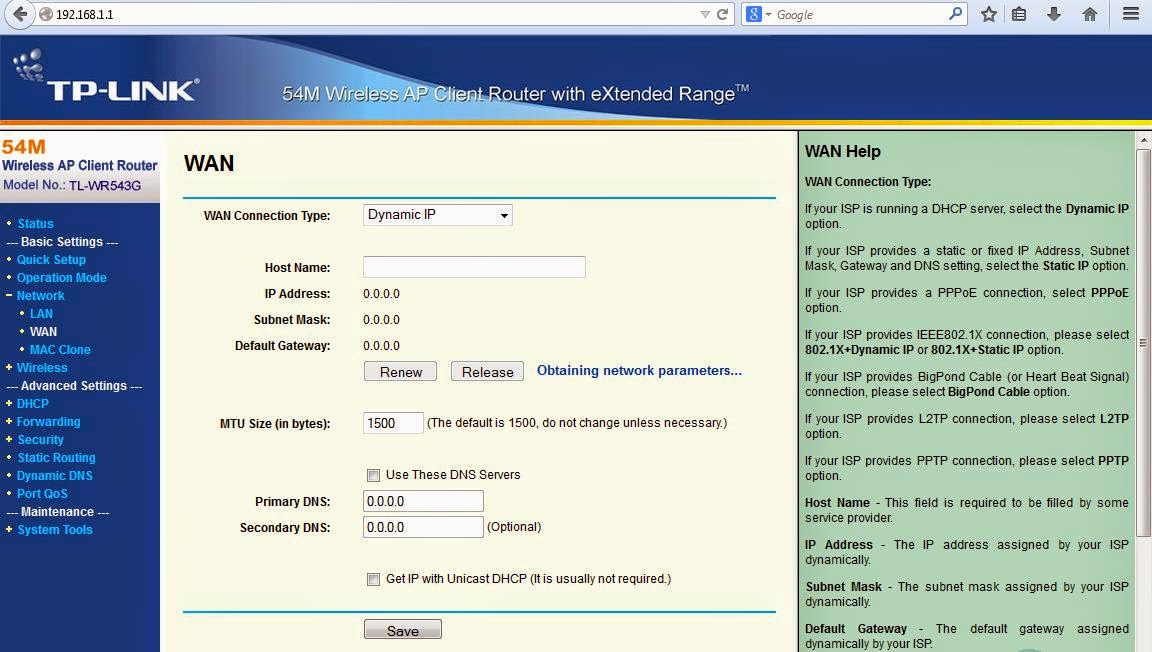Click inside the Host Name field

tap(473, 267)
